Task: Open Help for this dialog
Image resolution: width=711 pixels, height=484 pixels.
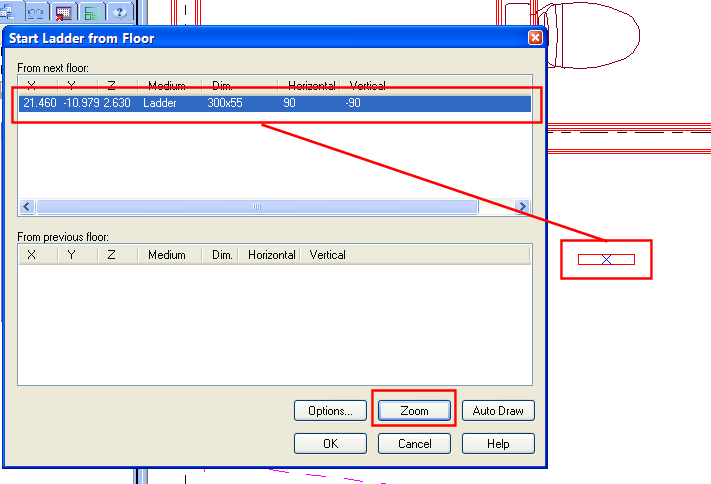Action: coord(498,443)
